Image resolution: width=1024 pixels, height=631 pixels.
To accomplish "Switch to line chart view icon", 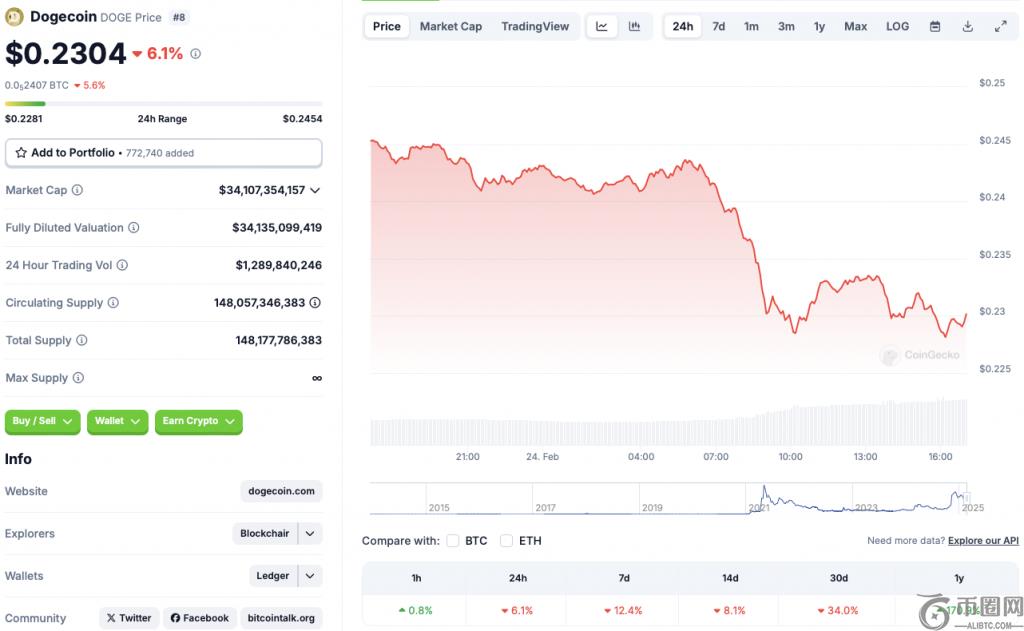I will 602,27.
